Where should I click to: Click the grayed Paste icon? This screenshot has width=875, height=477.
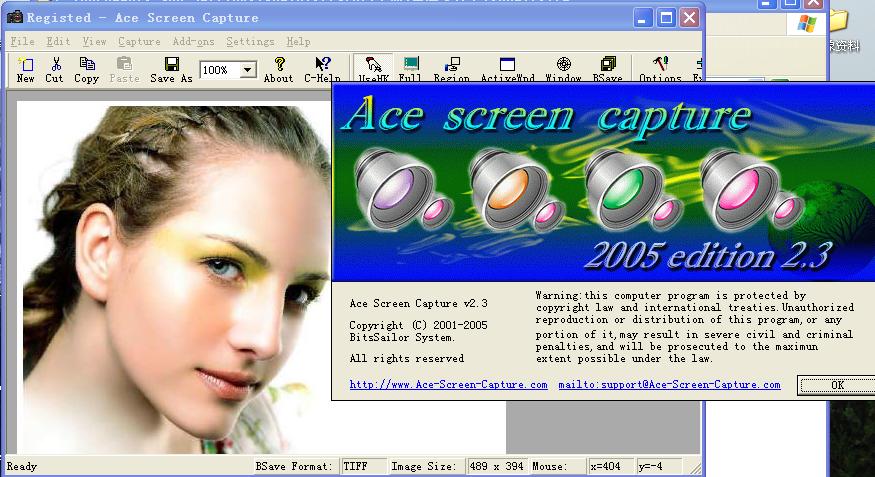pyautogui.click(x=124, y=70)
